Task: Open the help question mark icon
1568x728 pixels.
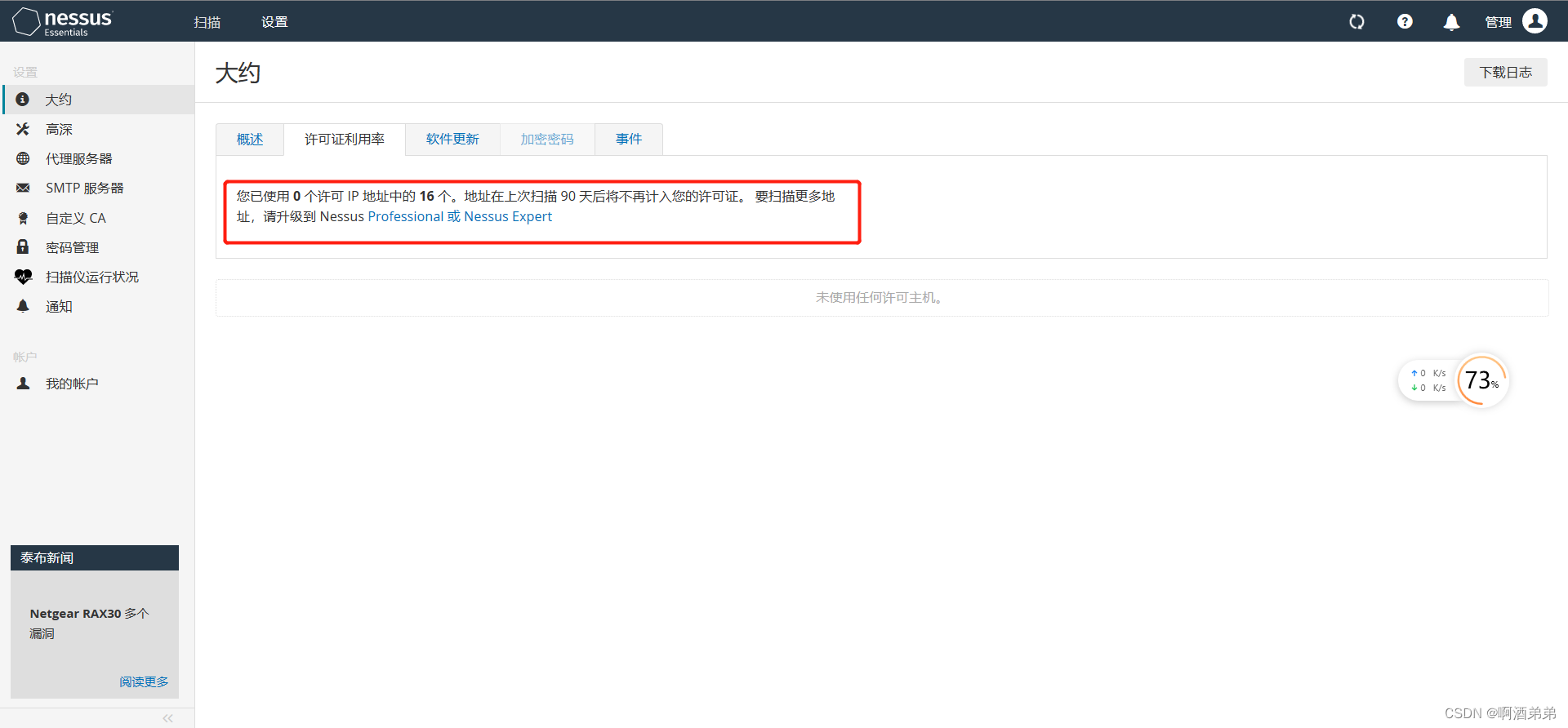Action: point(1405,22)
